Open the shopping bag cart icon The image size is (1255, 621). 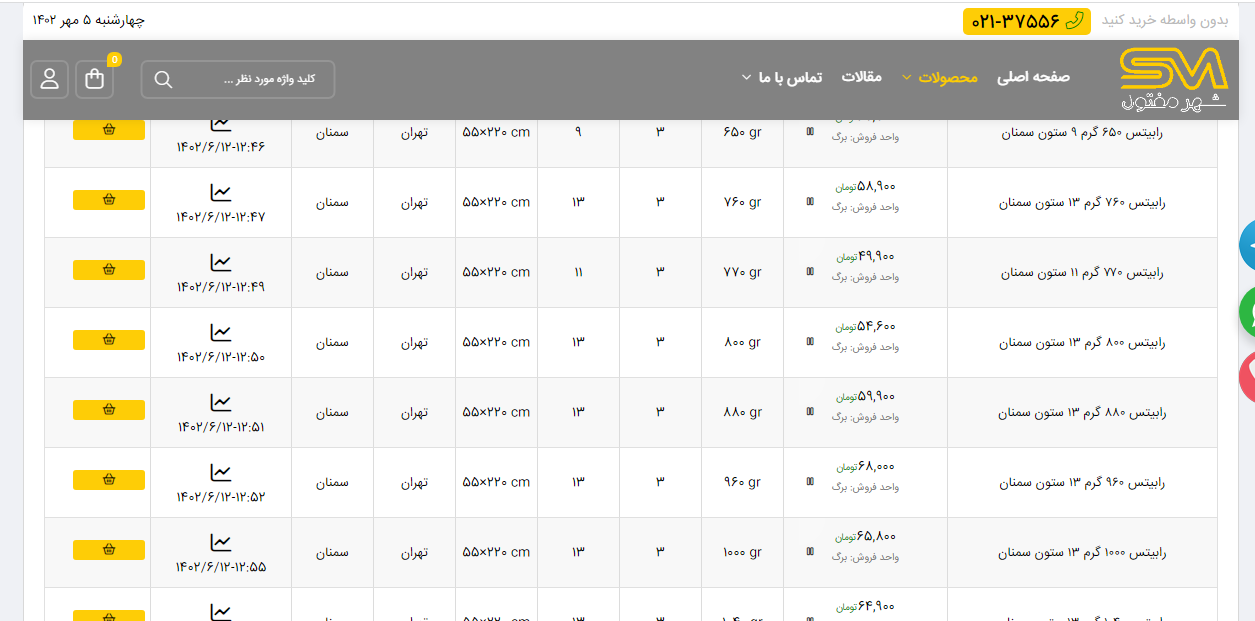pyautogui.click(x=95, y=79)
